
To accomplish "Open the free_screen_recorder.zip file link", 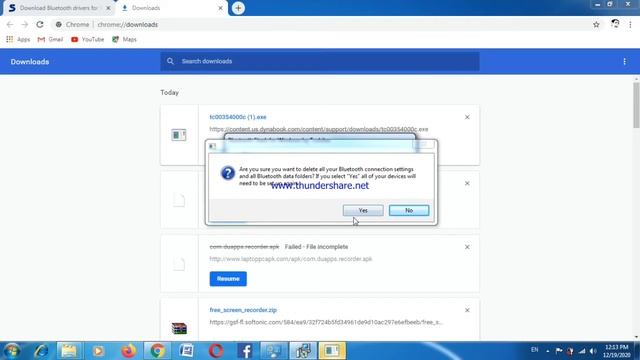I will coord(243,310).
